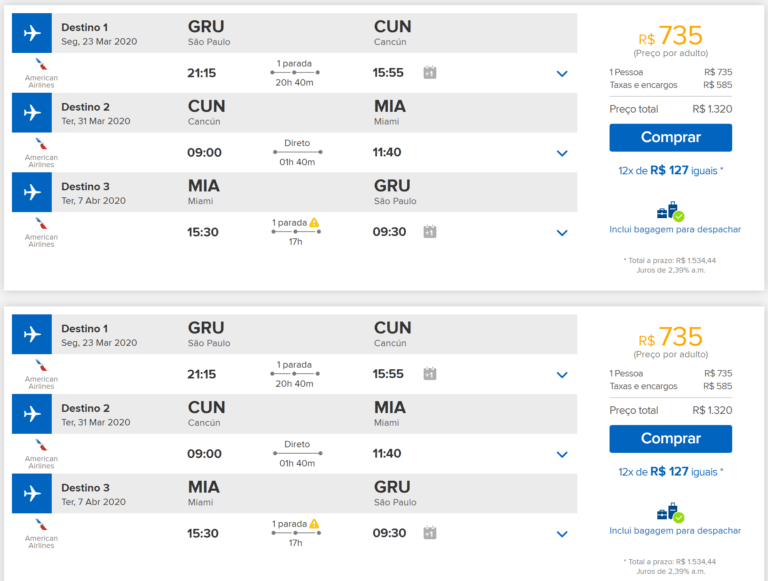
Task: Click Destino 1 airplane icon in top result
Action: pos(31,33)
